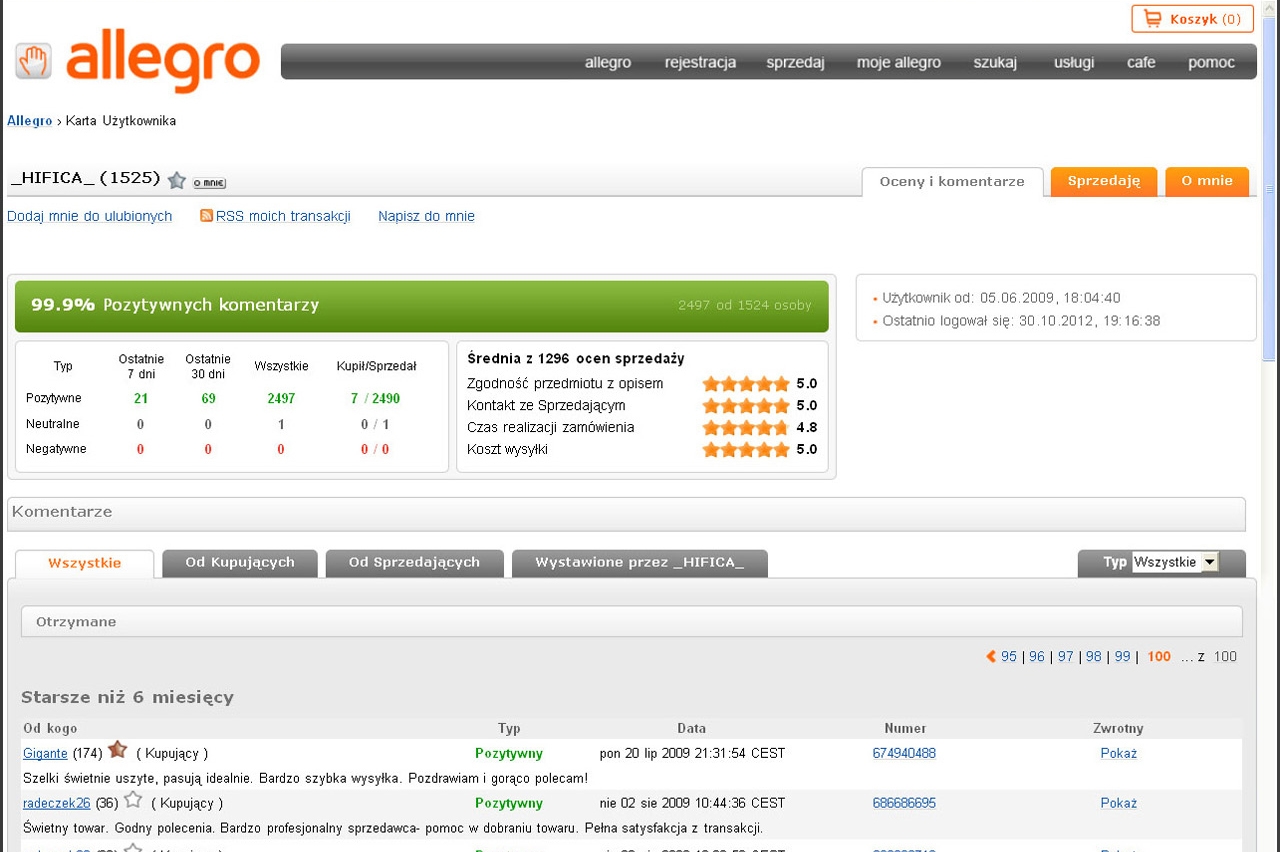Click total positive count 2497

(x=281, y=398)
